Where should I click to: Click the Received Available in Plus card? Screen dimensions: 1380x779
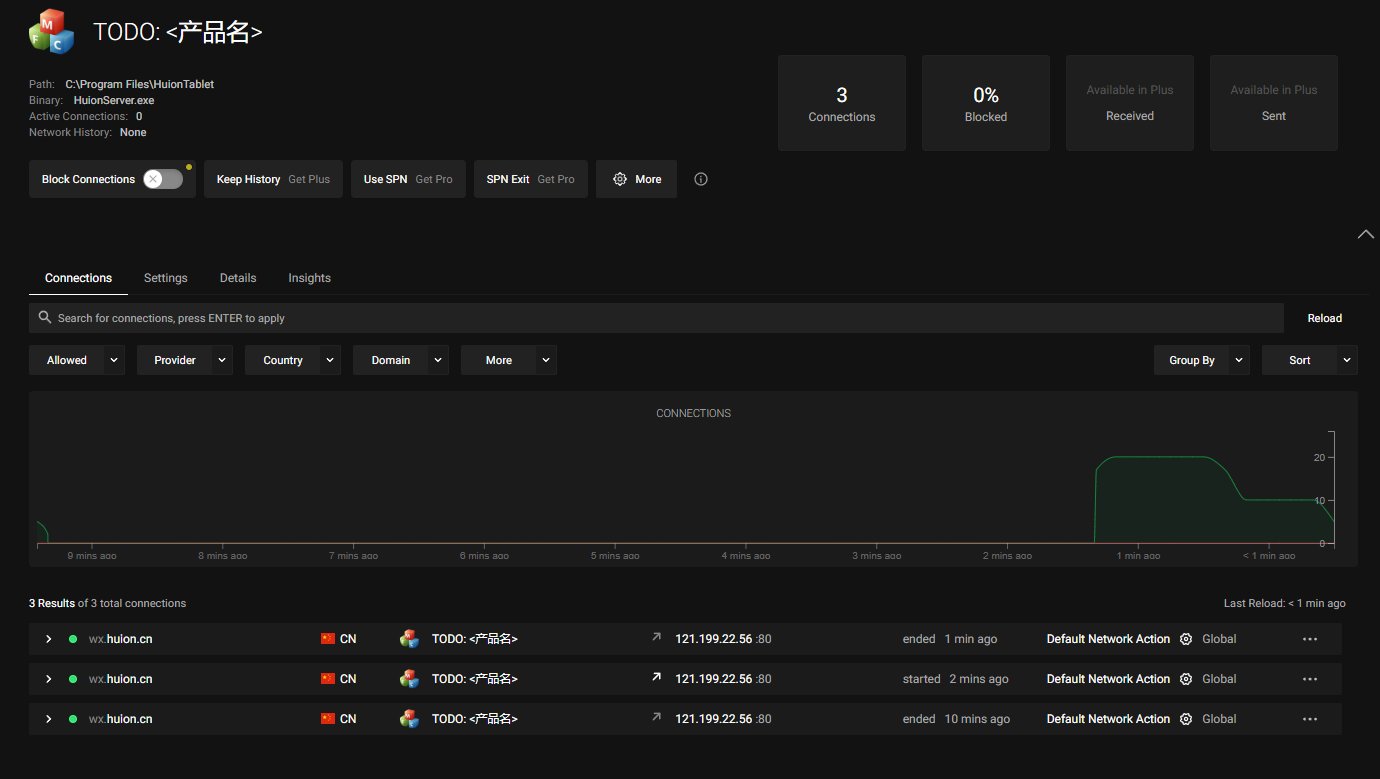(x=1130, y=103)
